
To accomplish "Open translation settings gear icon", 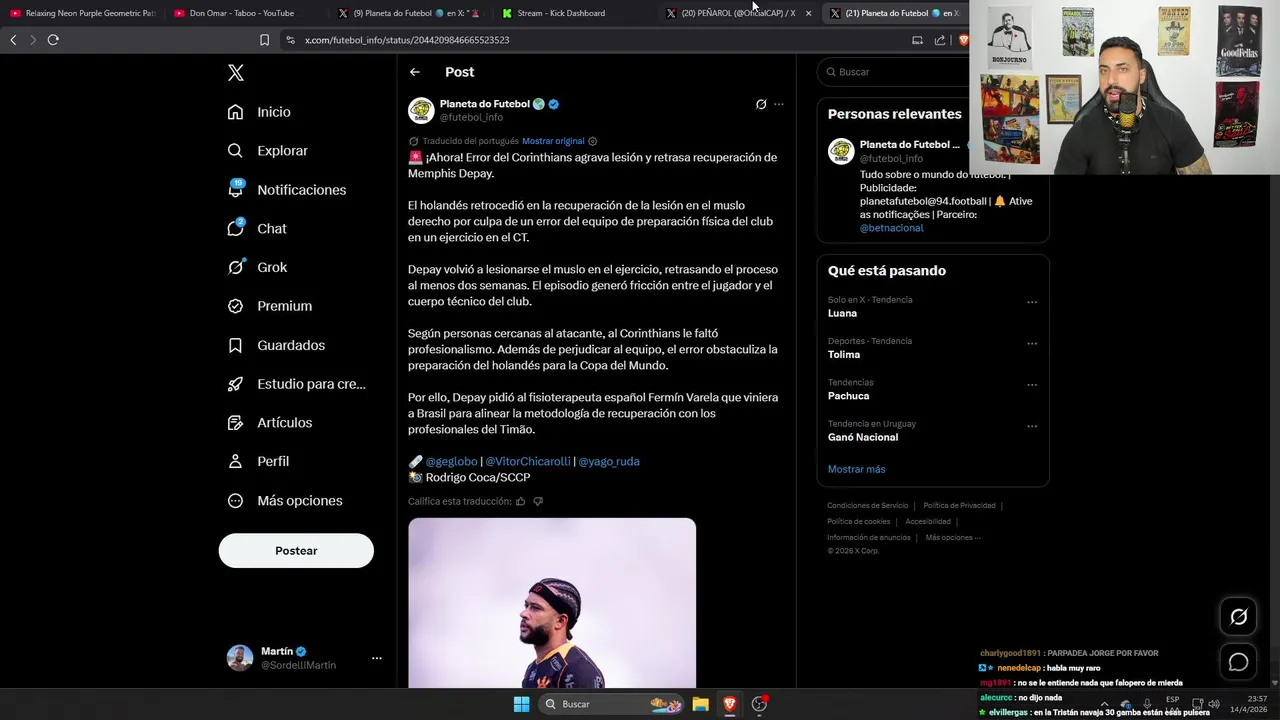I will 593,141.
